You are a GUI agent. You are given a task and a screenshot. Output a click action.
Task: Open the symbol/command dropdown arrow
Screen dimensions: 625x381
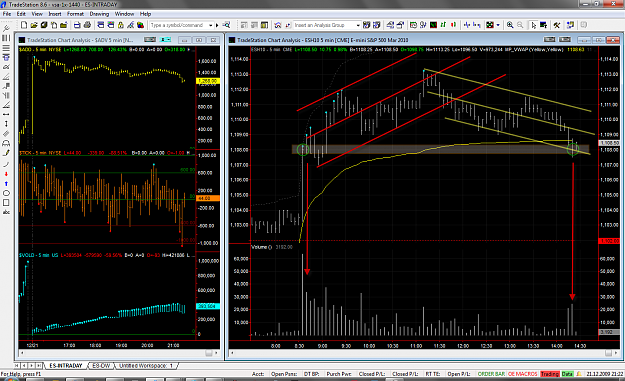coord(211,25)
